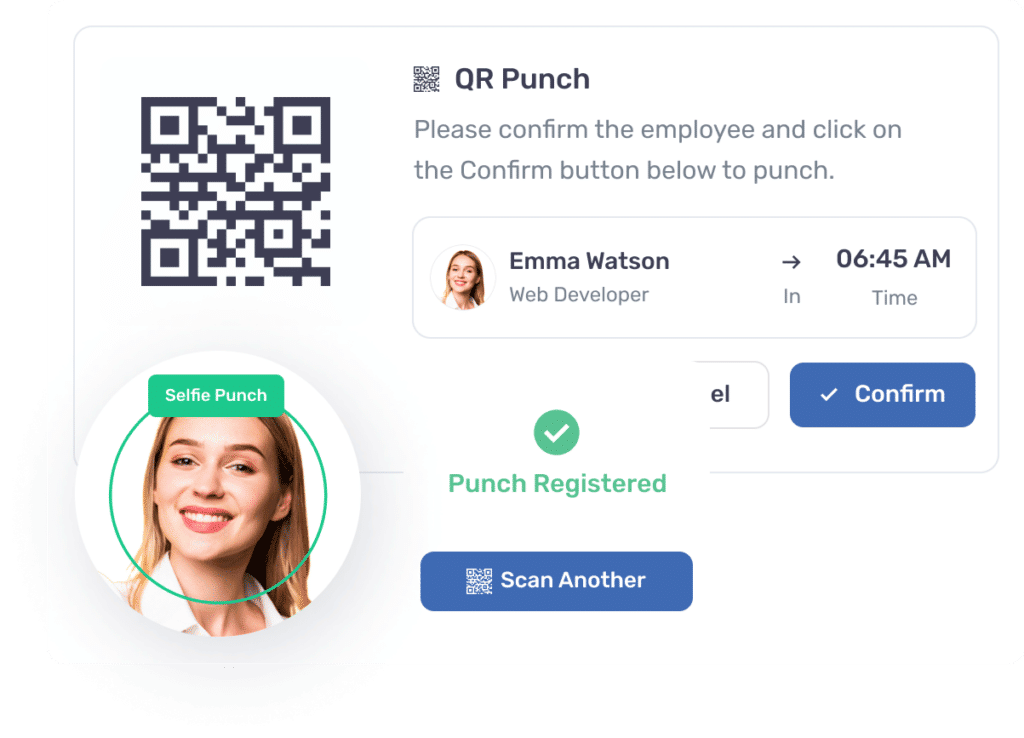Click the QR Punch header icon
Viewport: 1024px width, 738px height.
click(426, 79)
